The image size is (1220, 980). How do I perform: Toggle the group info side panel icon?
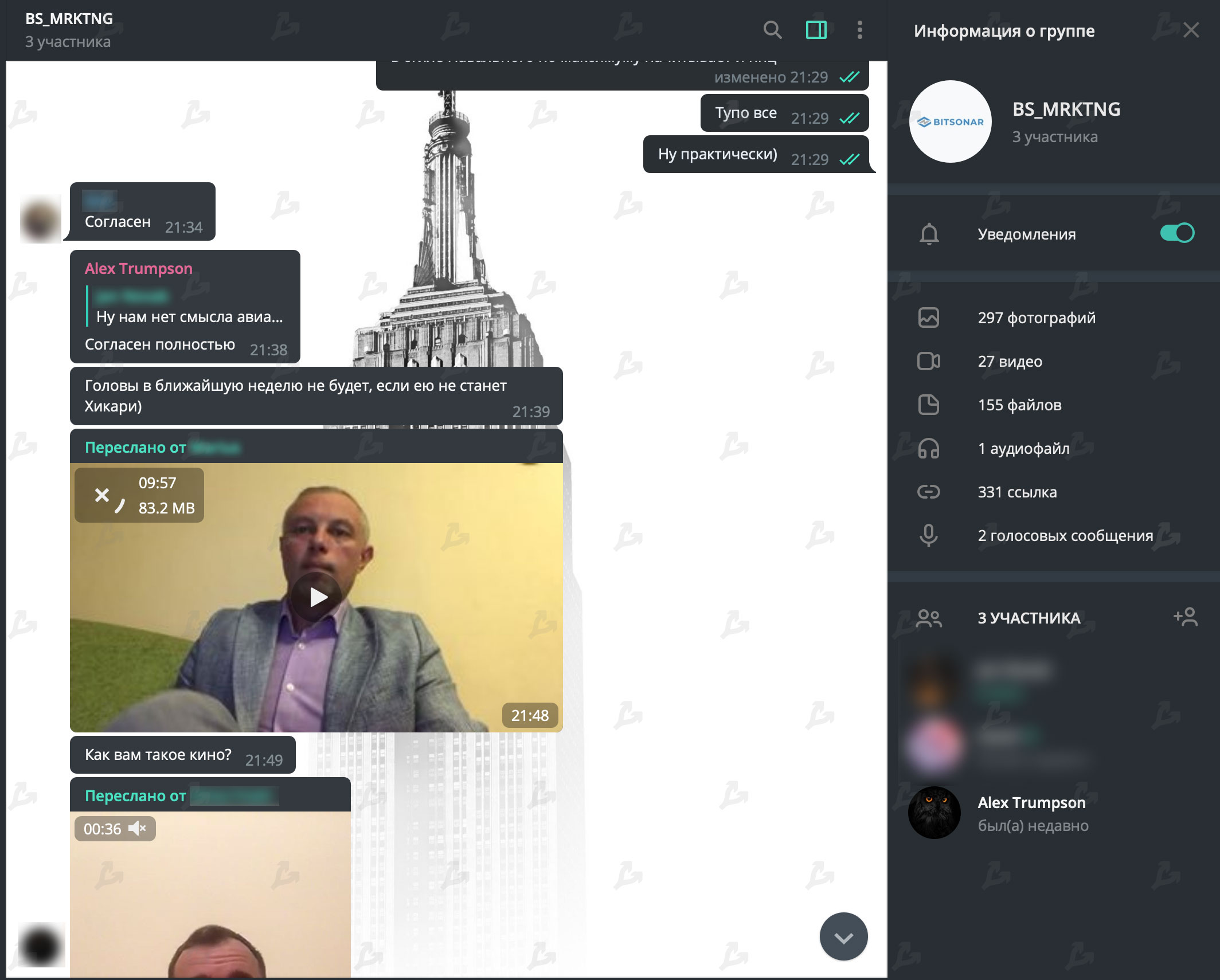tap(816, 30)
